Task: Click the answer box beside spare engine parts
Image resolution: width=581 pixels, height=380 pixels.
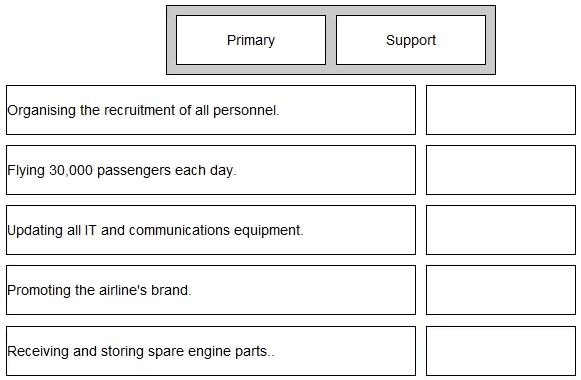Action: [501, 351]
